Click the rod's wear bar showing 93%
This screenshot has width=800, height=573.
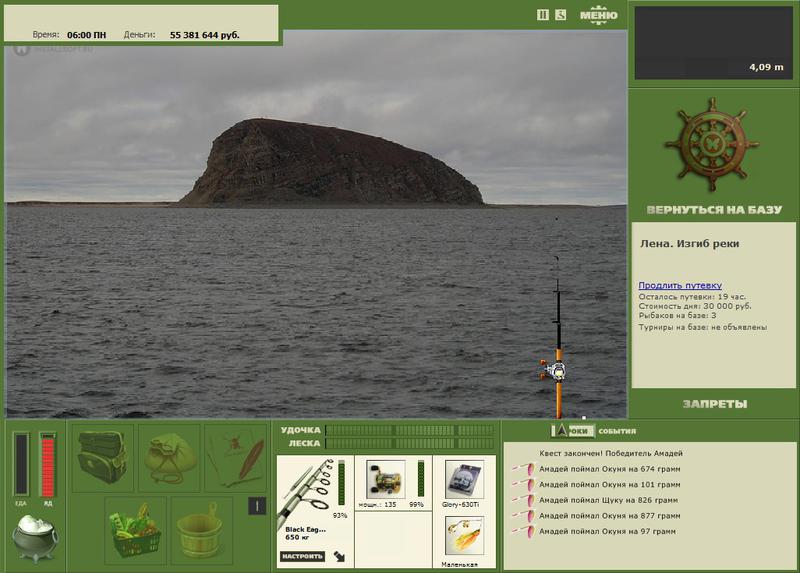[341, 482]
